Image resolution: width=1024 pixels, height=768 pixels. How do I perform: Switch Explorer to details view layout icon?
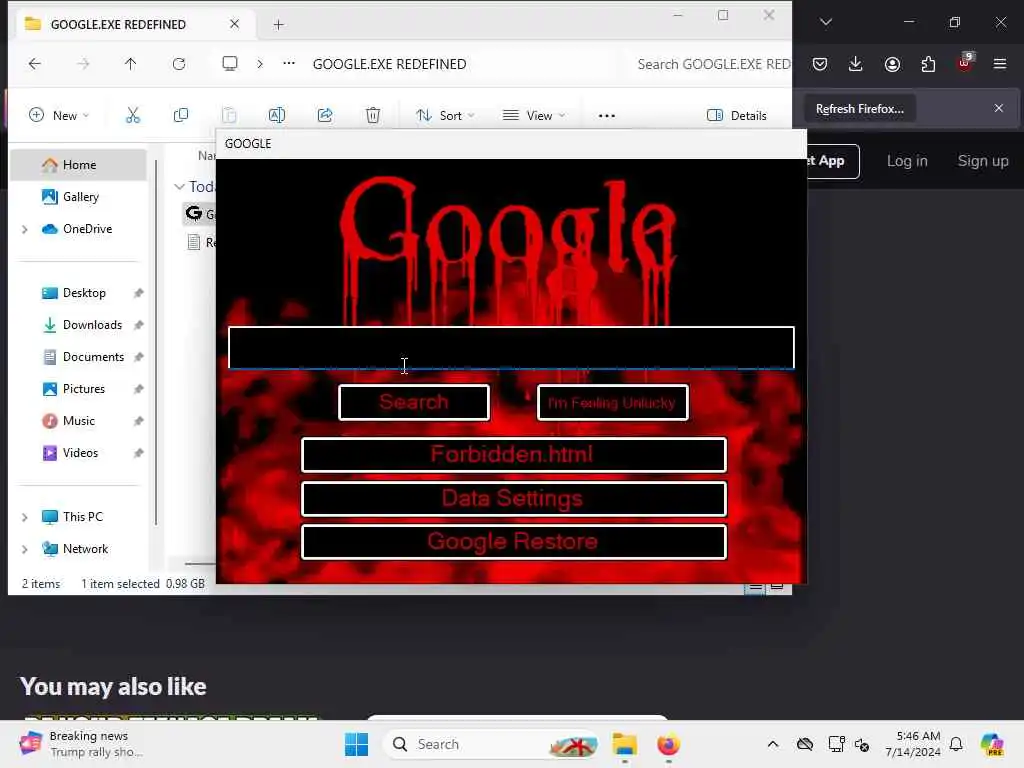coord(755,586)
